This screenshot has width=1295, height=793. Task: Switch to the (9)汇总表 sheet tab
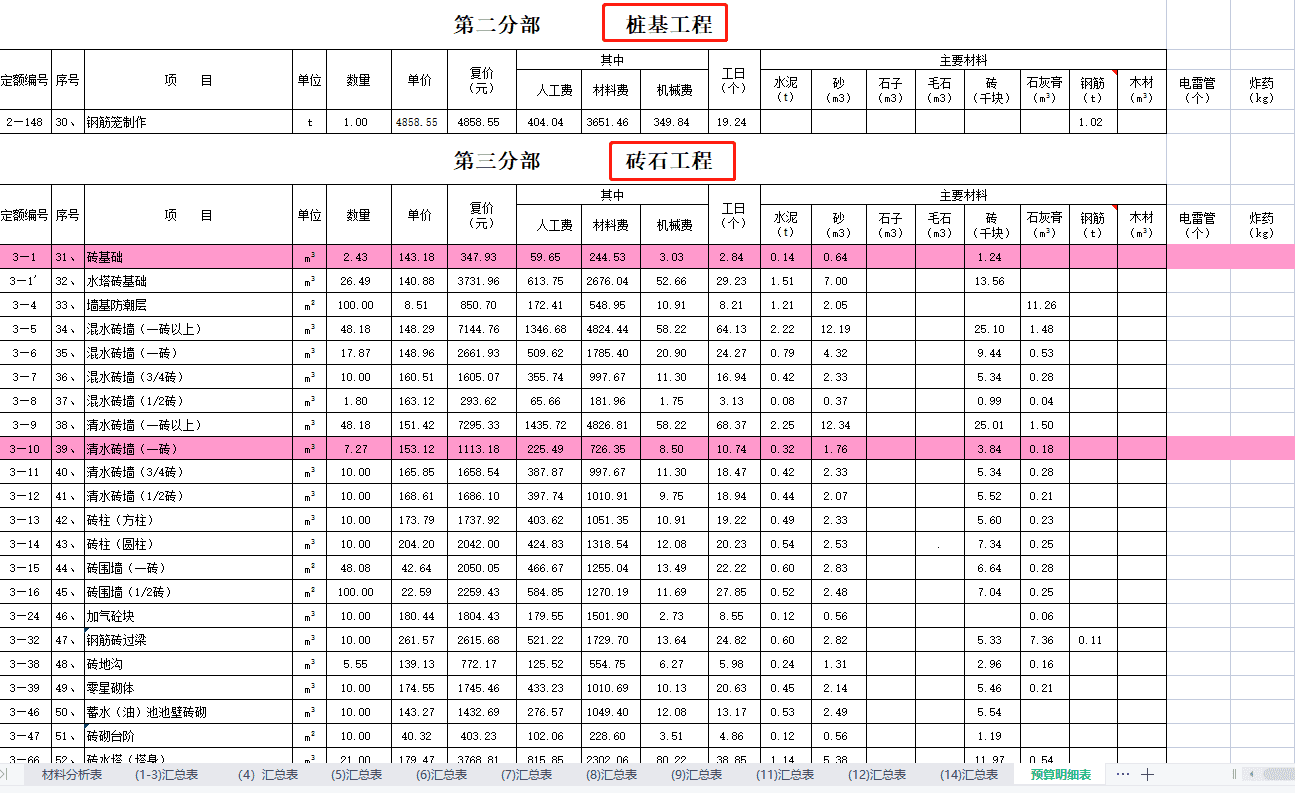(x=696, y=775)
